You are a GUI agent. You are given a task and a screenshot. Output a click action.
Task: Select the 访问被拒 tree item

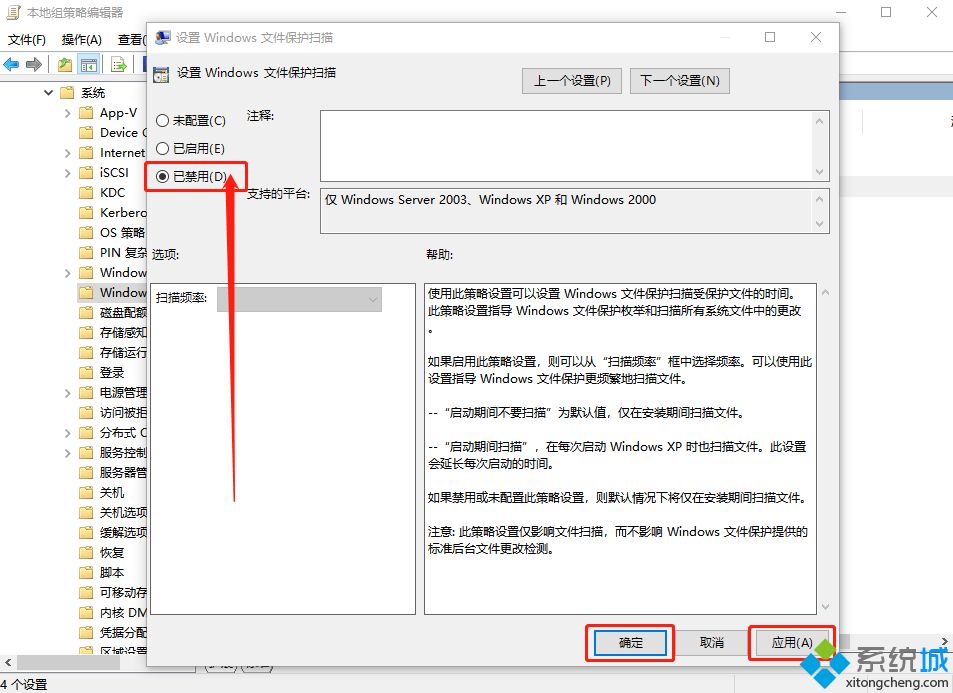pyautogui.click(x=123, y=413)
